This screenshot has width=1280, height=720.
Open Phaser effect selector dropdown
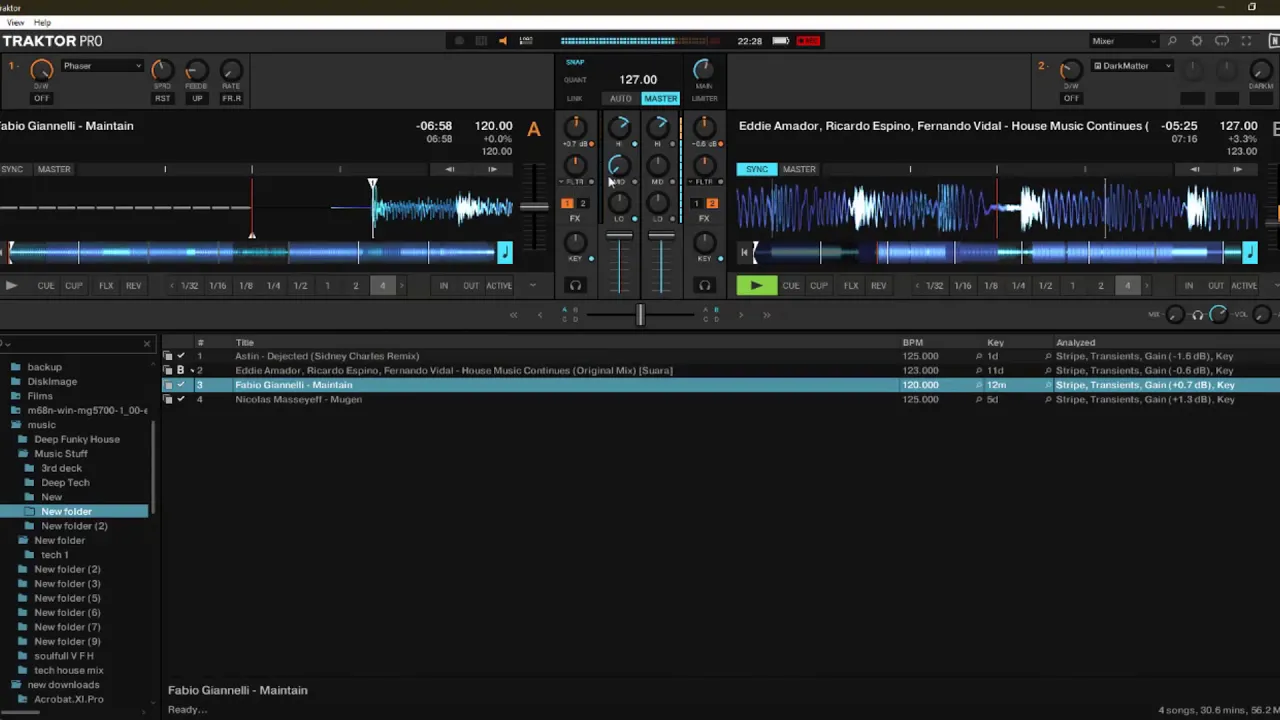coord(102,66)
